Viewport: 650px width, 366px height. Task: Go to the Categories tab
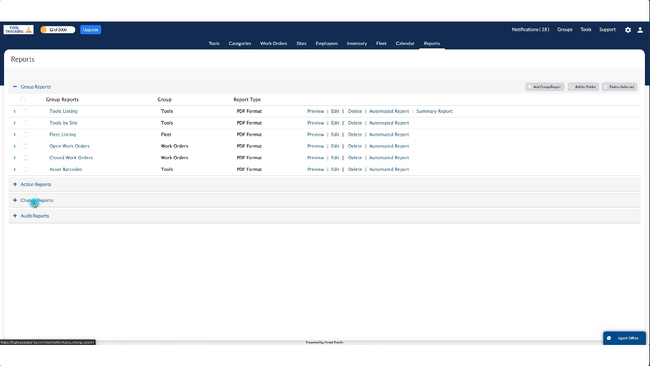pyautogui.click(x=240, y=43)
